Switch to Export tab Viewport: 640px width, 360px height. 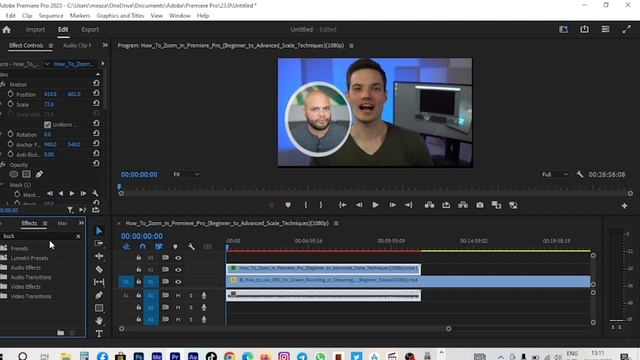(90, 29)
